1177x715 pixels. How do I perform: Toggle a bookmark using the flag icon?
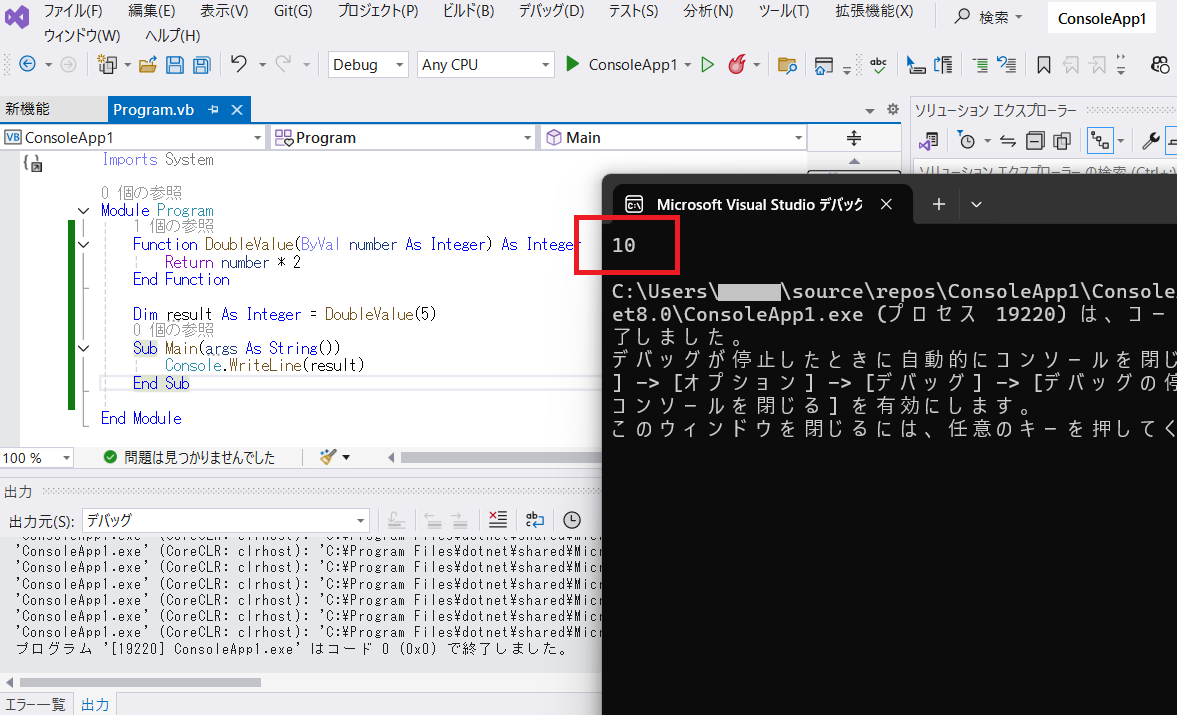[1042, 63]
